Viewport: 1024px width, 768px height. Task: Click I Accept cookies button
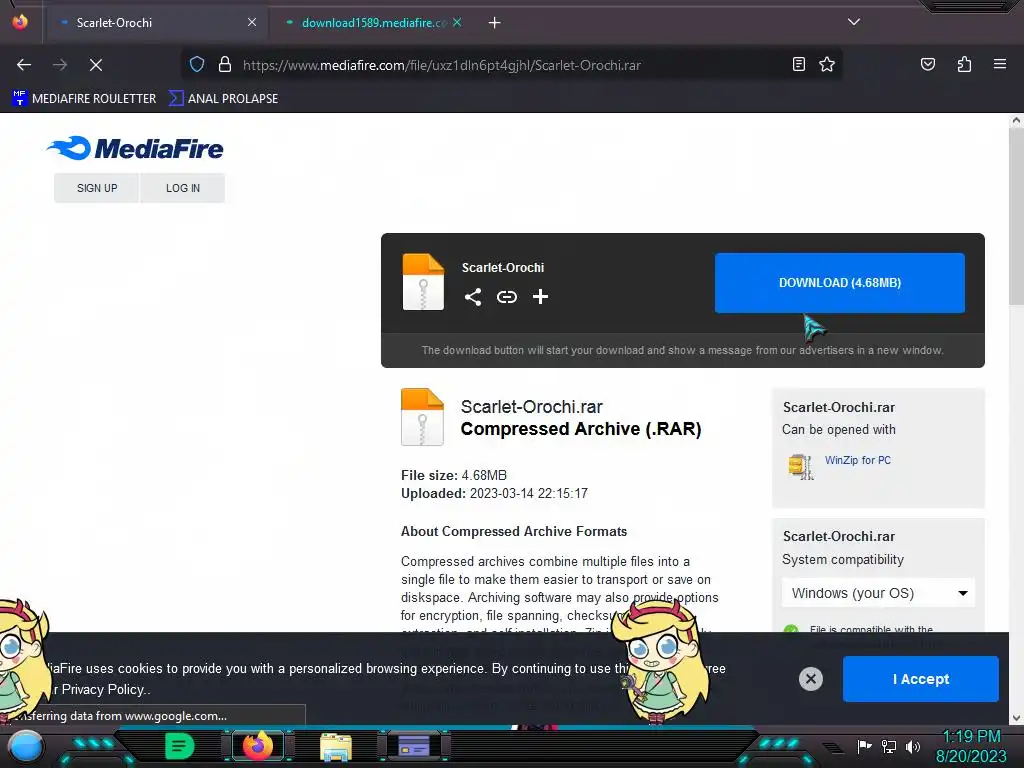coord(920,679)
